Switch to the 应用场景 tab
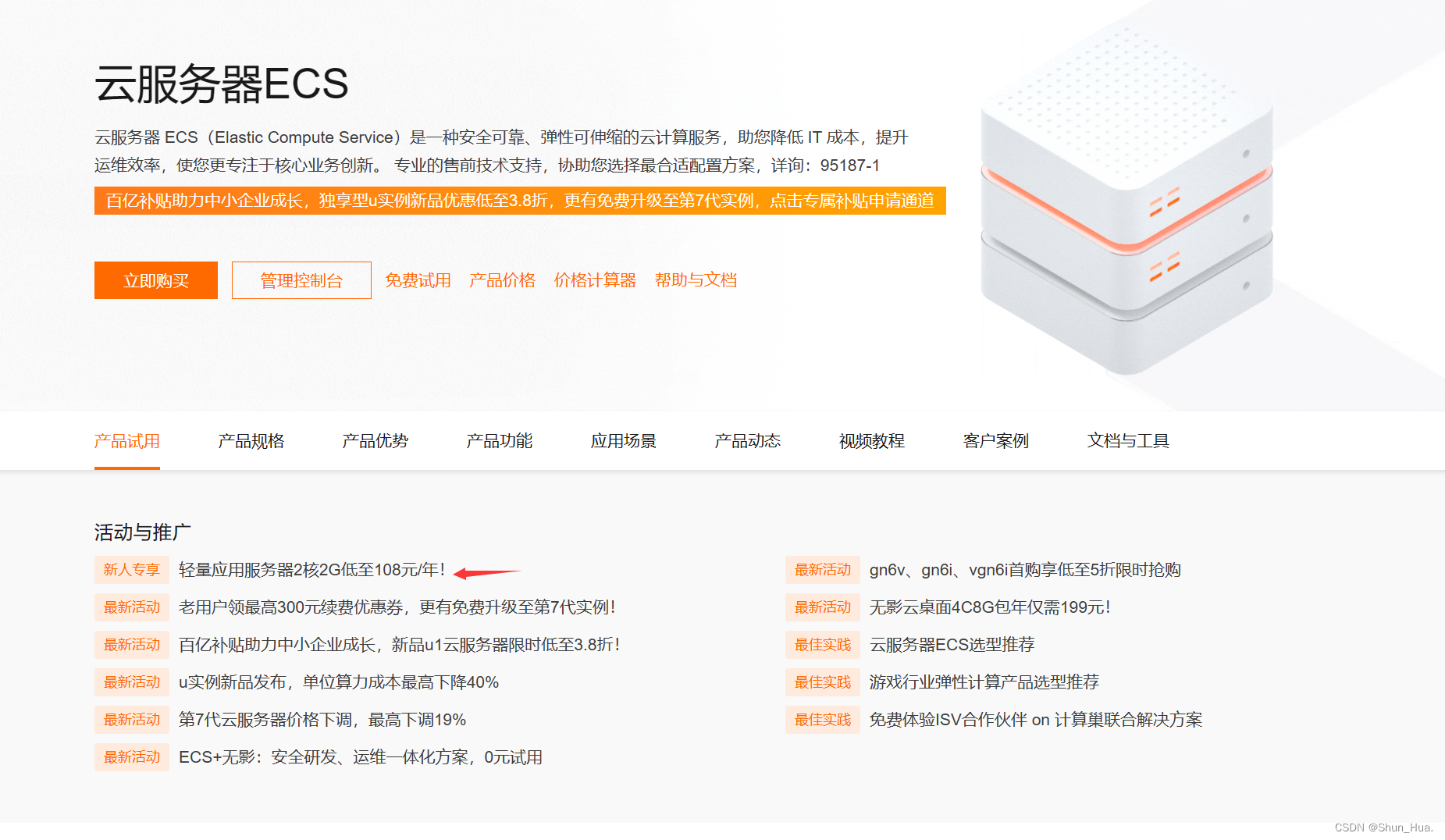The image size is (1445, 840). (x=624, y=441)
